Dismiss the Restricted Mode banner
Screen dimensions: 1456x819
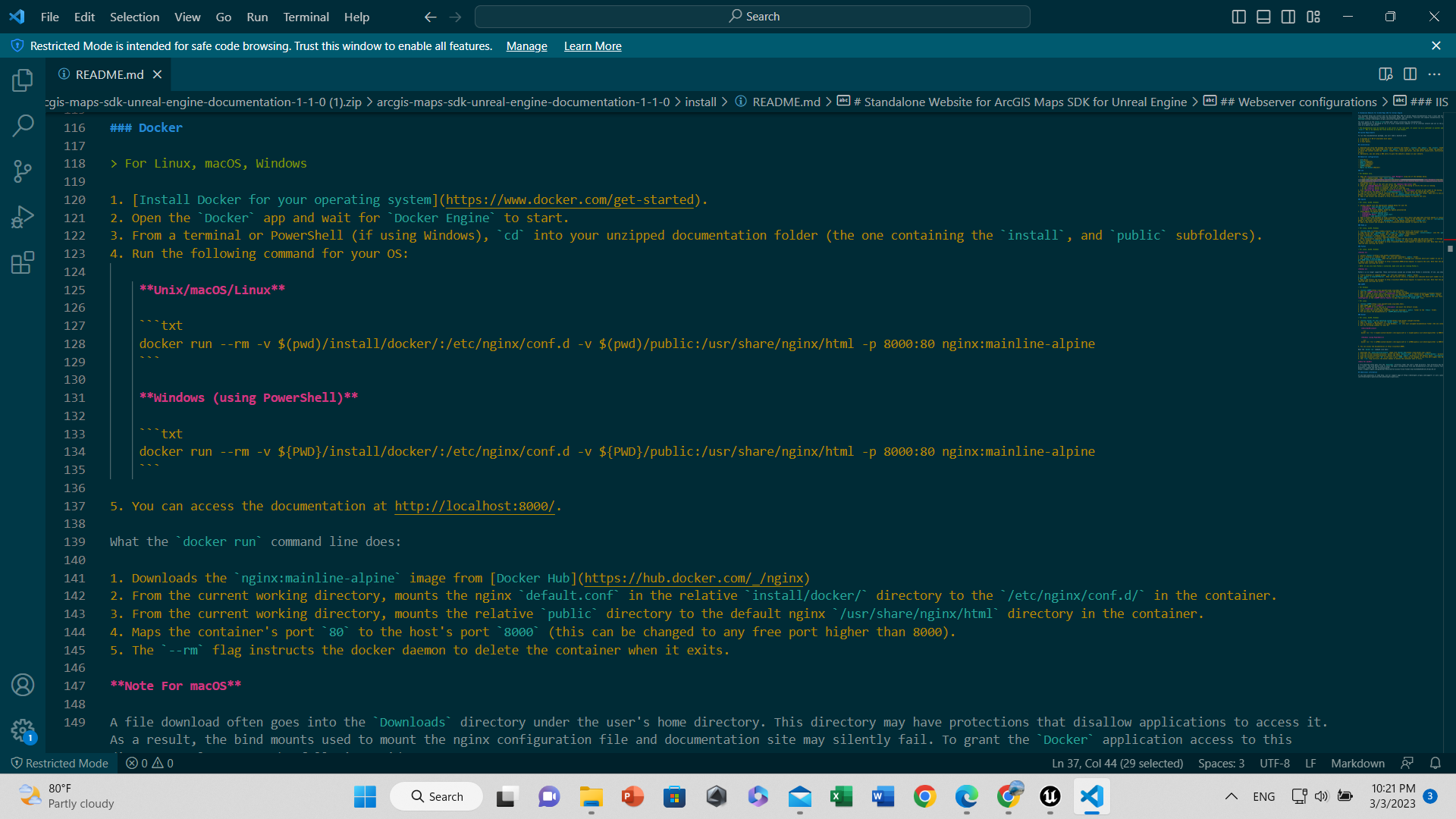[1436, 46]
